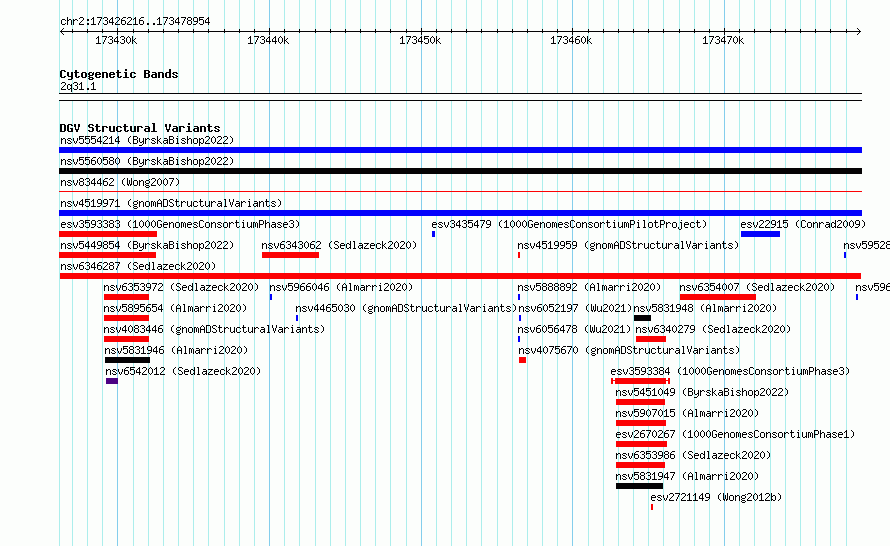This screenshot has height=546, width=890.
Task: Select small red block under nsv4075670
Action: (522, 360)
